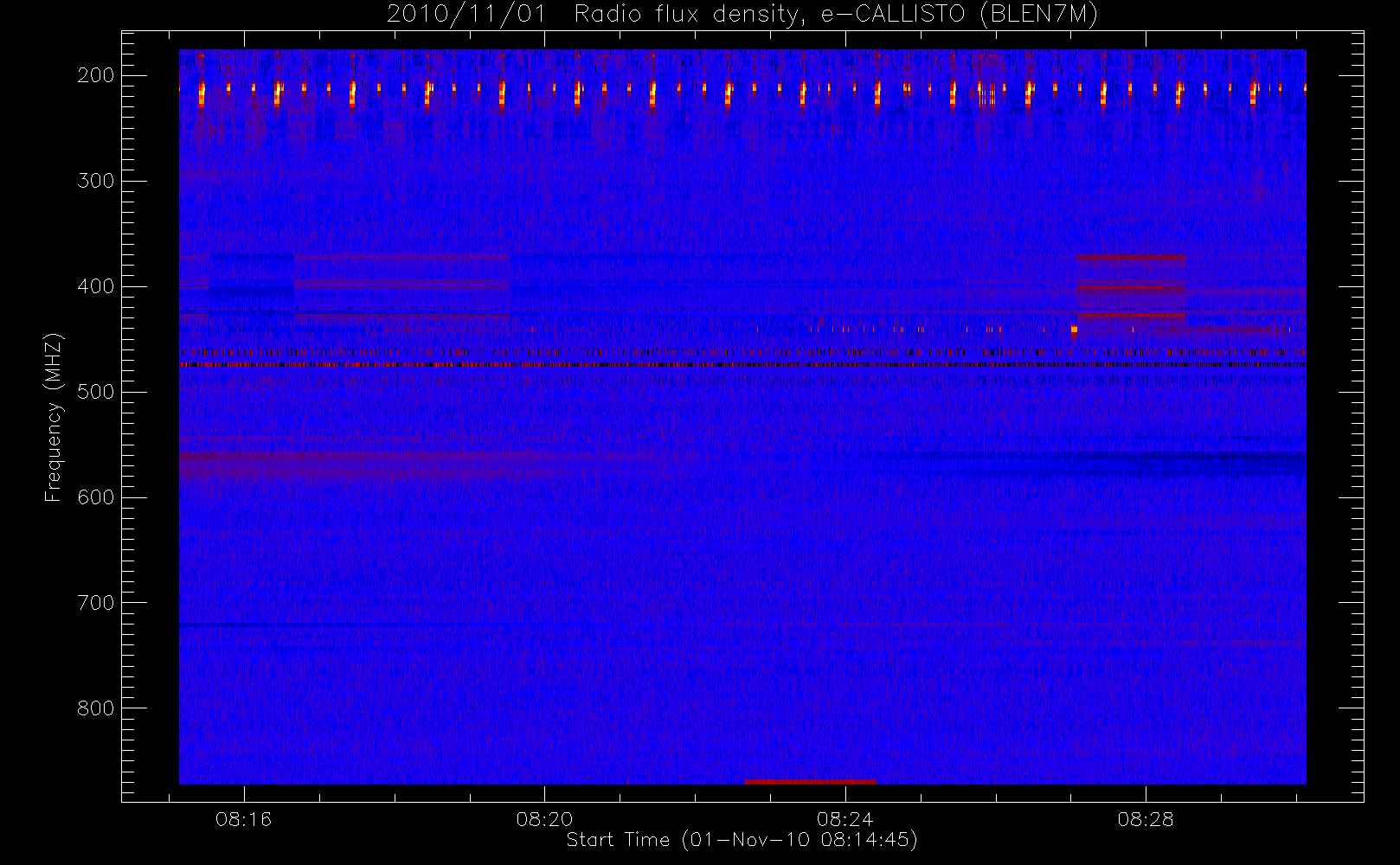Image resolution: width=1400 pixels, height=865 pixels.
Task: Click the '700' frequency tick label
Action: [x=96, y=603]
